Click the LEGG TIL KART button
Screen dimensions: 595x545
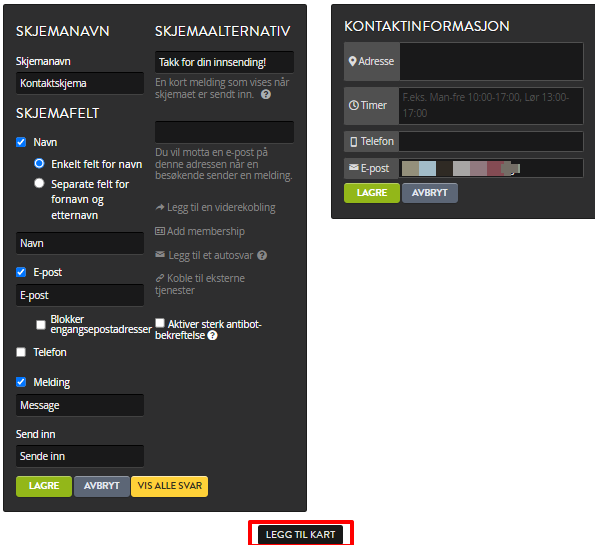[301, 534]
